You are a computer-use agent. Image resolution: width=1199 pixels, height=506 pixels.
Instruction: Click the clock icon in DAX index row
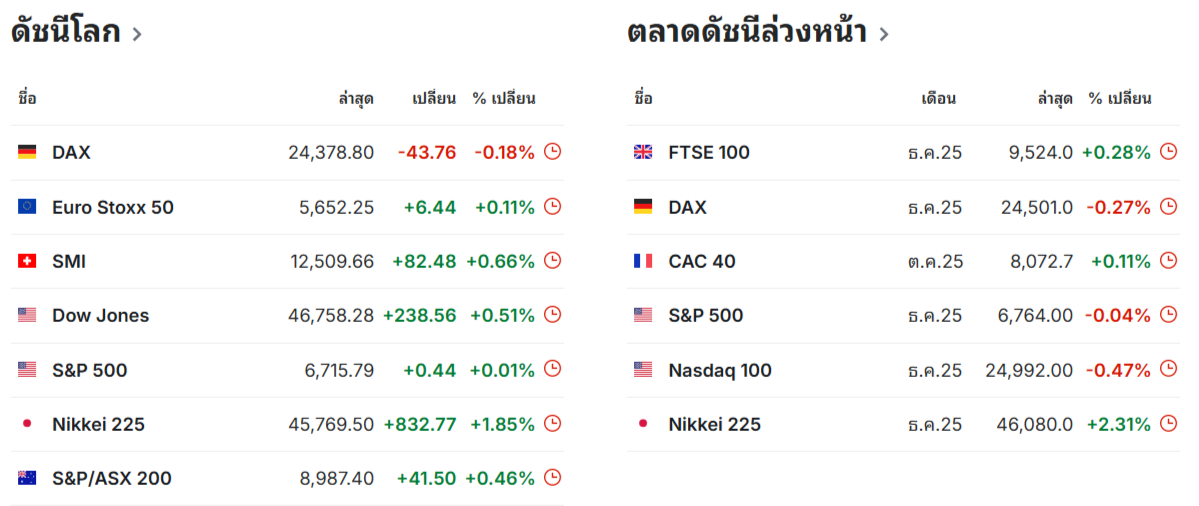552,152
